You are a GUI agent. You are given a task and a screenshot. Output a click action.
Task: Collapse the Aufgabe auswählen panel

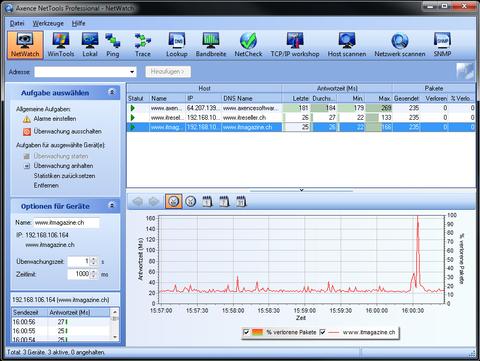112,92
